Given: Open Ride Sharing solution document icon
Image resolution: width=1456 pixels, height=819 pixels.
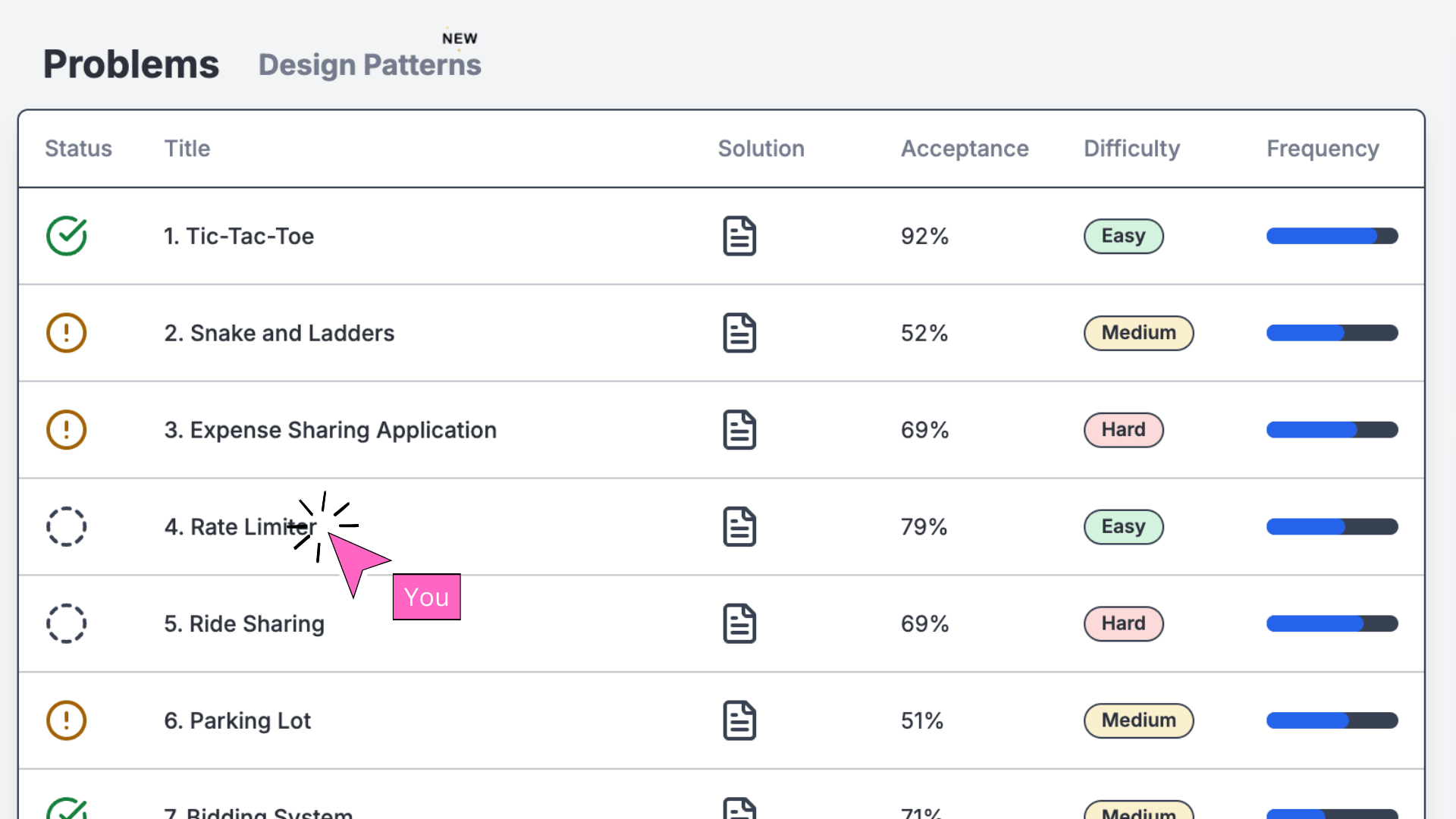Looking at the screenshot, I should click(x=739, y=623).
